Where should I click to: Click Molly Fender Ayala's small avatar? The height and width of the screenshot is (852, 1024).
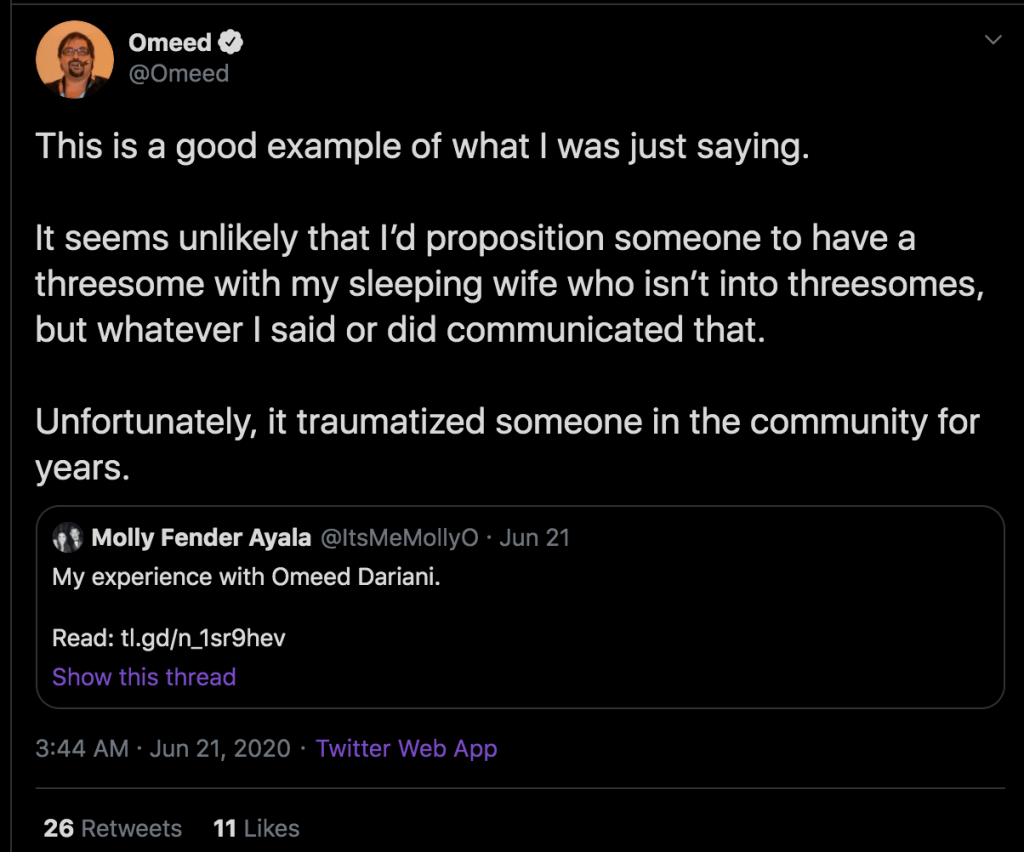coord(67,538)
